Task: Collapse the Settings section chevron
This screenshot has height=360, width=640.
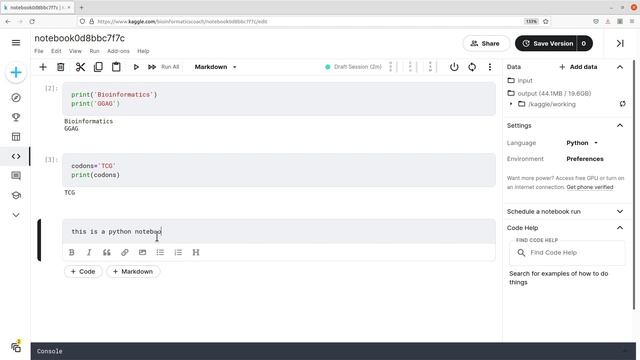Action: 620,126
